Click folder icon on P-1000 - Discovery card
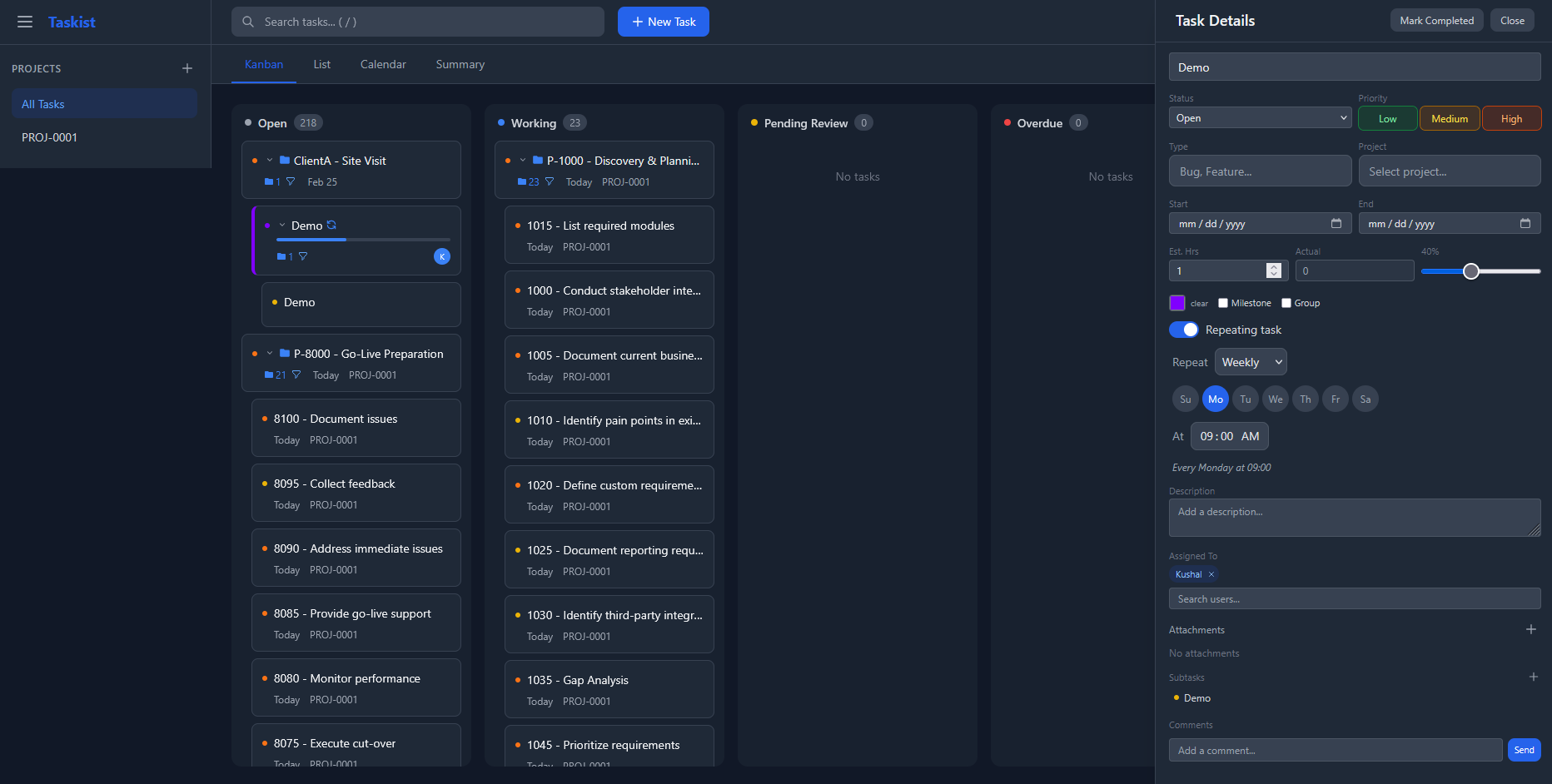 click(538, 160)
